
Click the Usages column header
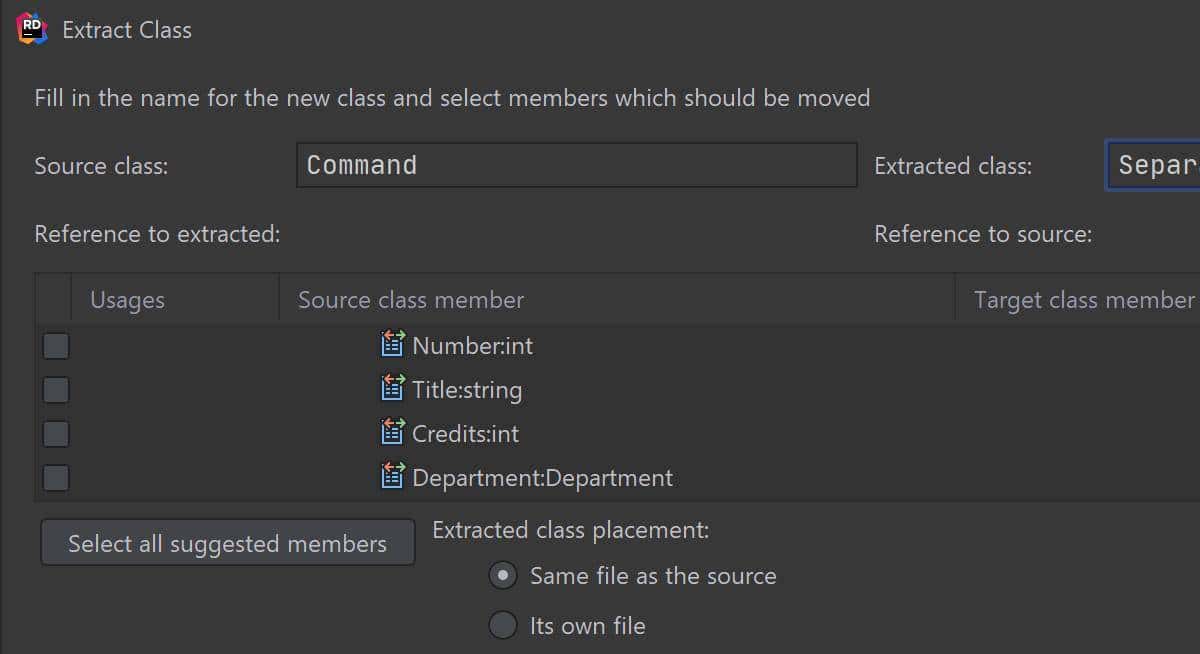[x=127, y=300]
